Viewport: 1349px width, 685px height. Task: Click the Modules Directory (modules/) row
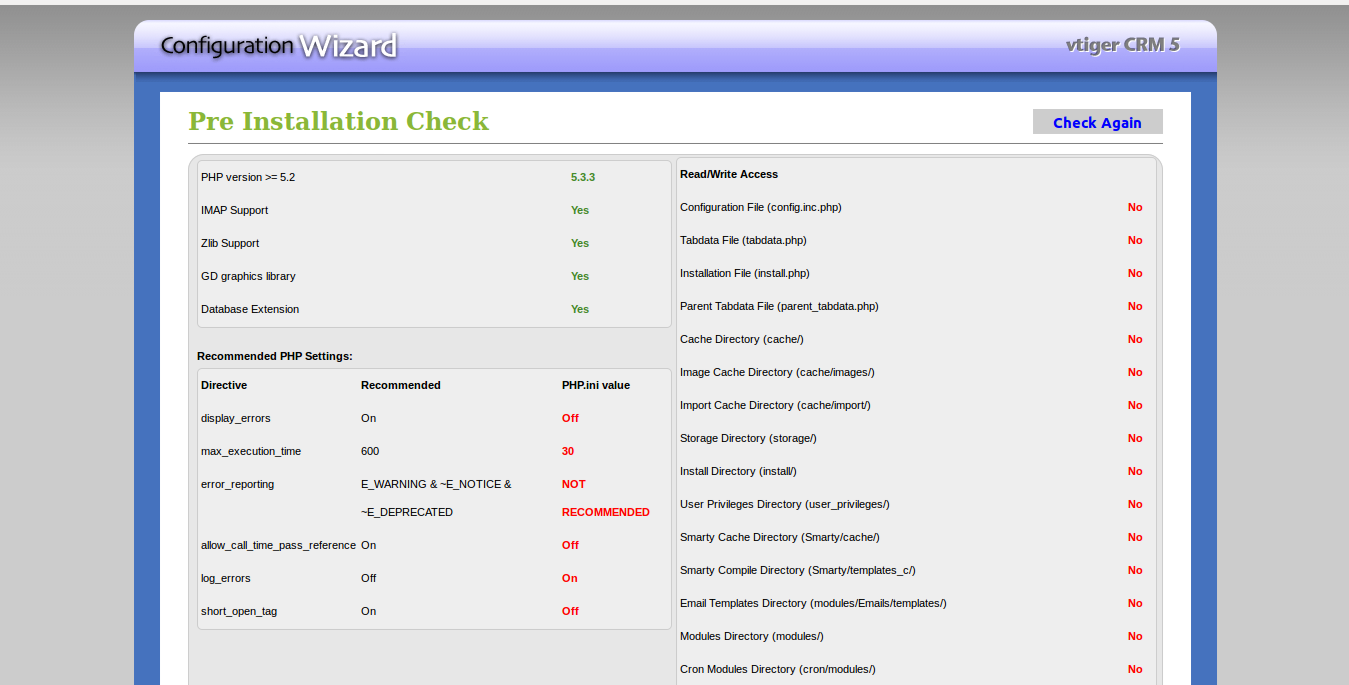pos(916,636)
